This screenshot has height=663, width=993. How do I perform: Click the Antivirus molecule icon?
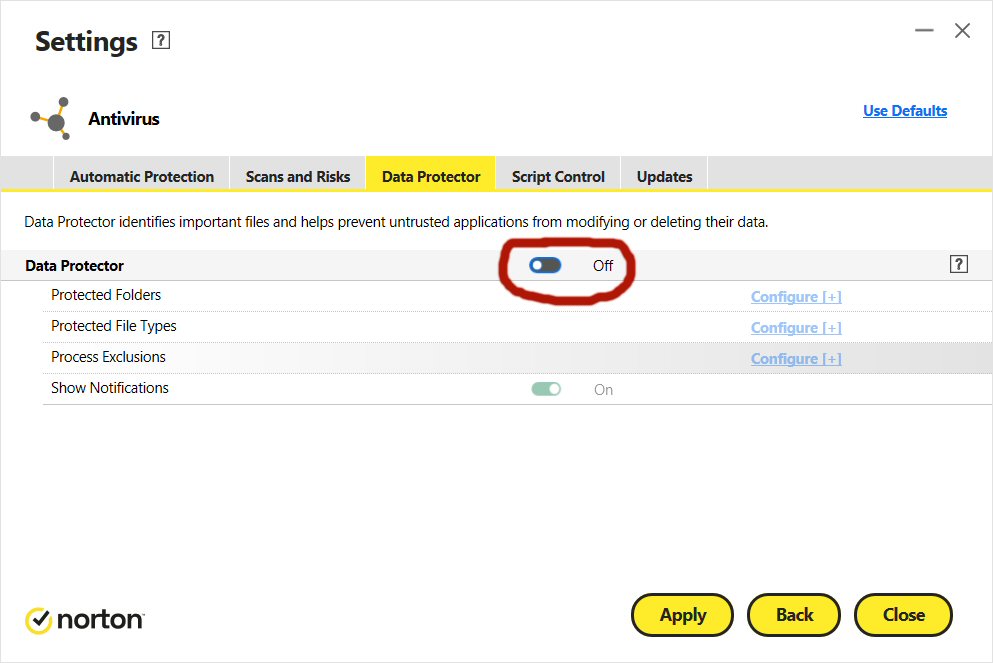coord(51,119)
